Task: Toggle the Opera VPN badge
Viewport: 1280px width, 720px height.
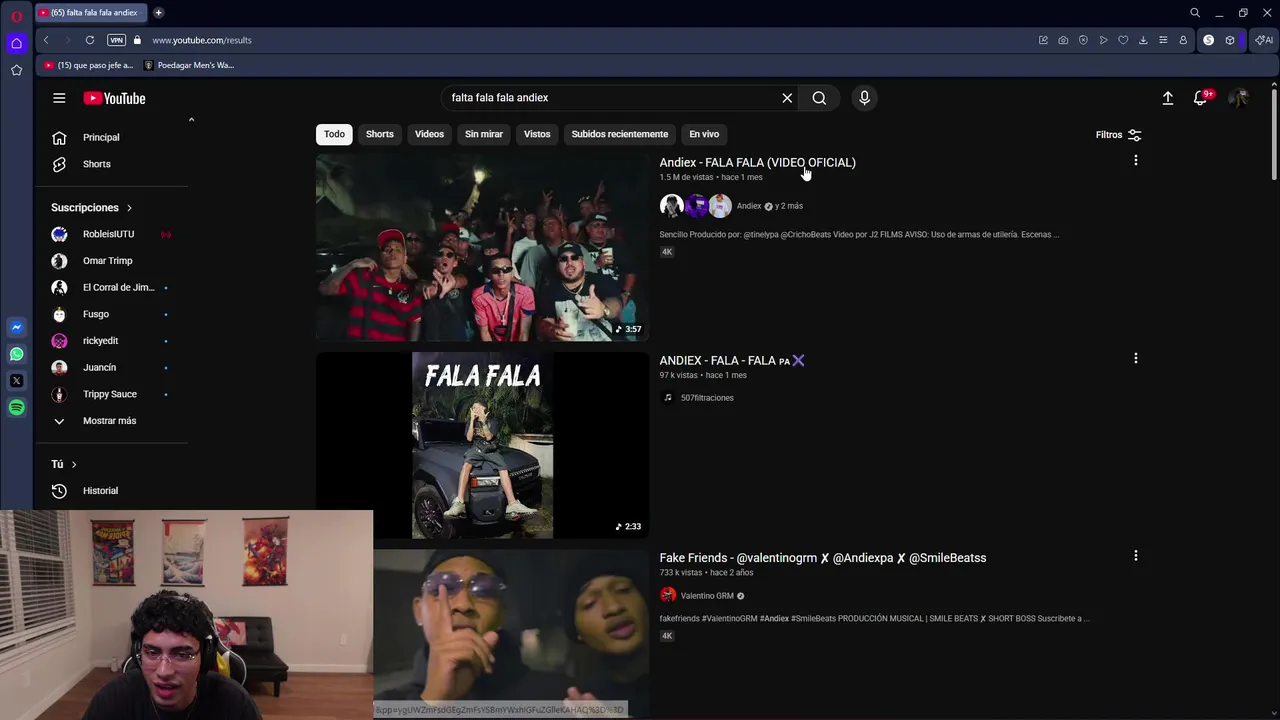Action: coord(116,40)
